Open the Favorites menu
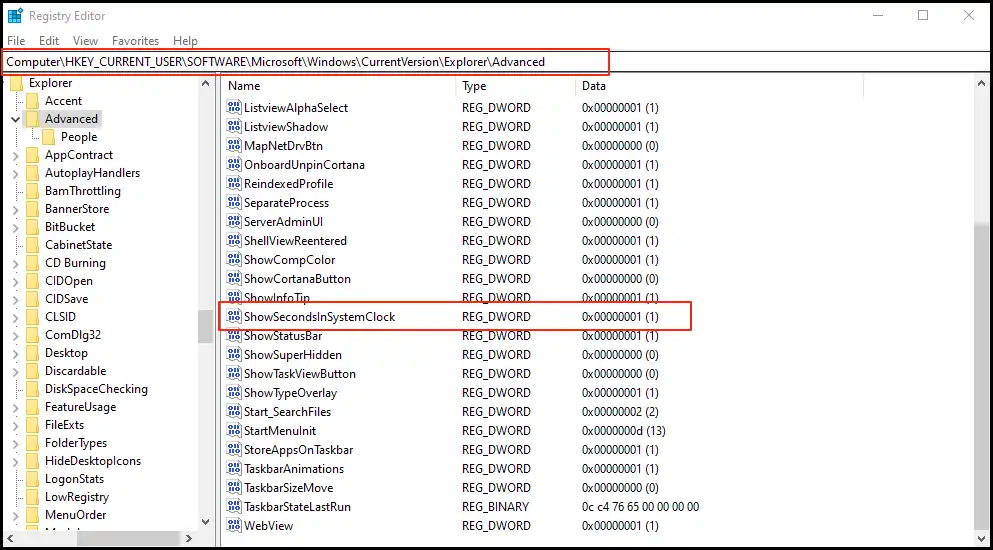 coord(136,41)
